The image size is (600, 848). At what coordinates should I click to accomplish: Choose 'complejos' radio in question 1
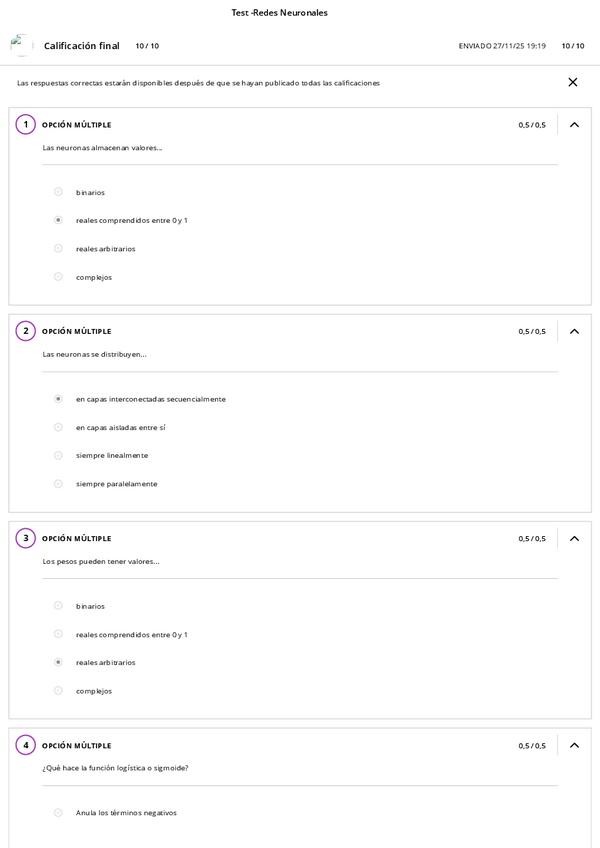click(58, 277)
